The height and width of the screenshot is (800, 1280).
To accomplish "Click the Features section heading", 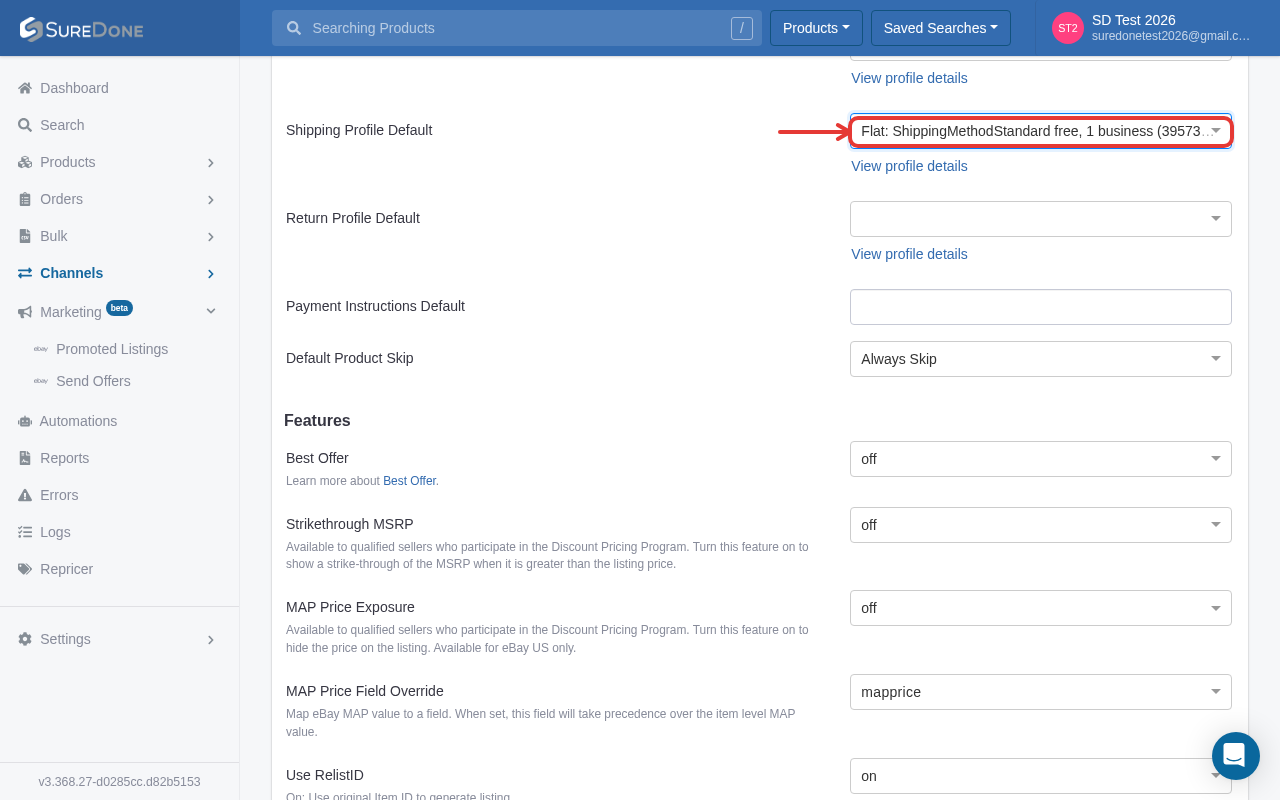I will point(317,421).
